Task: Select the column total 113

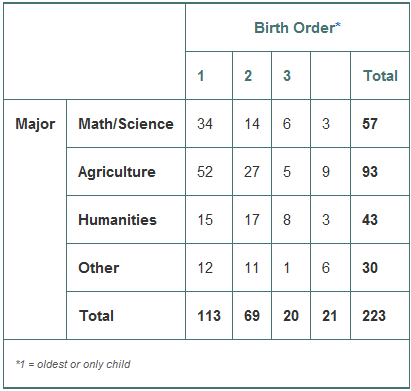Action: [209, 316]
